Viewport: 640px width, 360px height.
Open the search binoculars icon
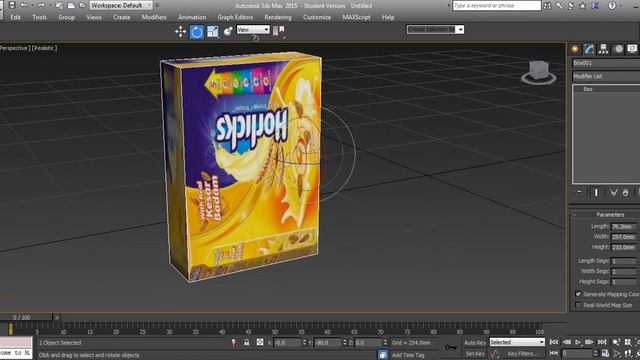tap(547, 5)
